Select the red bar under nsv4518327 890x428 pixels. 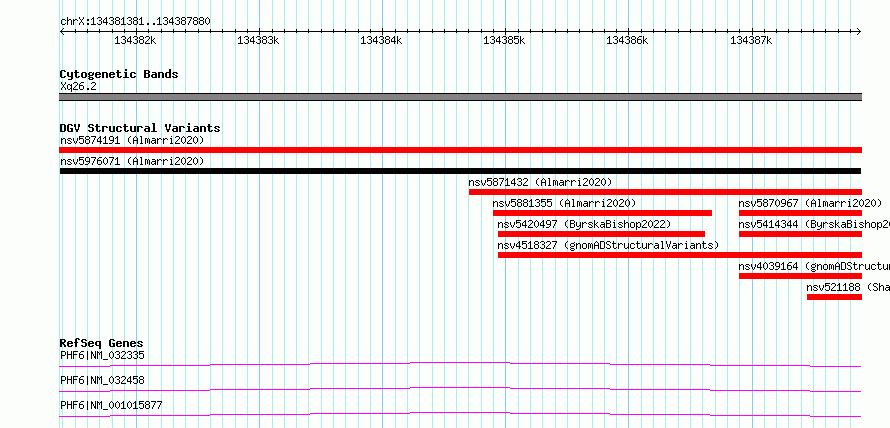pos(679,255)
